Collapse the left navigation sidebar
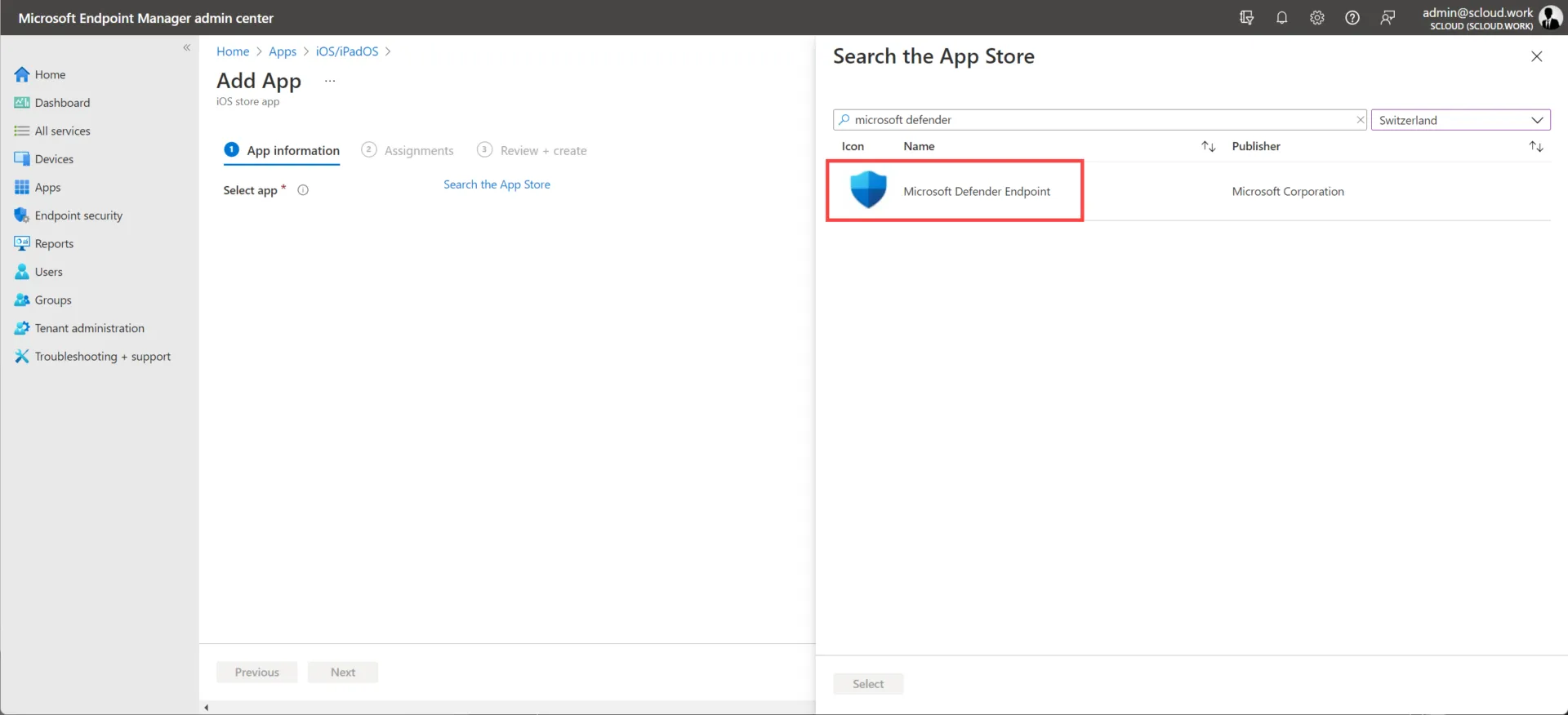Viewport: 1568px width, 715px height. tap(187, 47)
